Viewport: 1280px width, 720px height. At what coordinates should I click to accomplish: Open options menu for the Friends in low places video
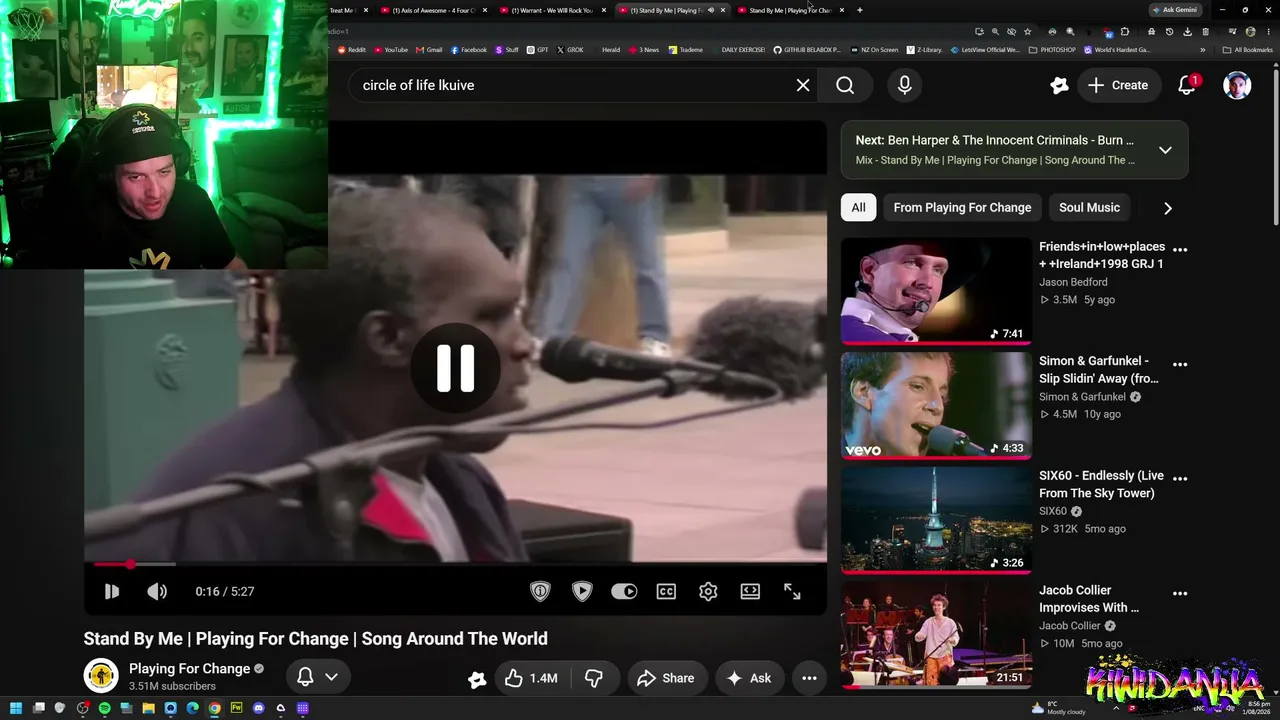1180,249
